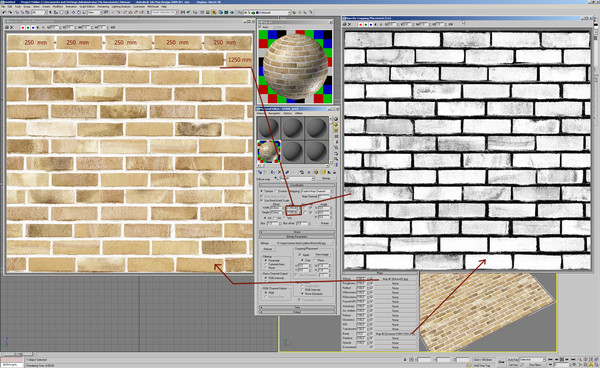Click the Mirror tool icon

point(183,12)
